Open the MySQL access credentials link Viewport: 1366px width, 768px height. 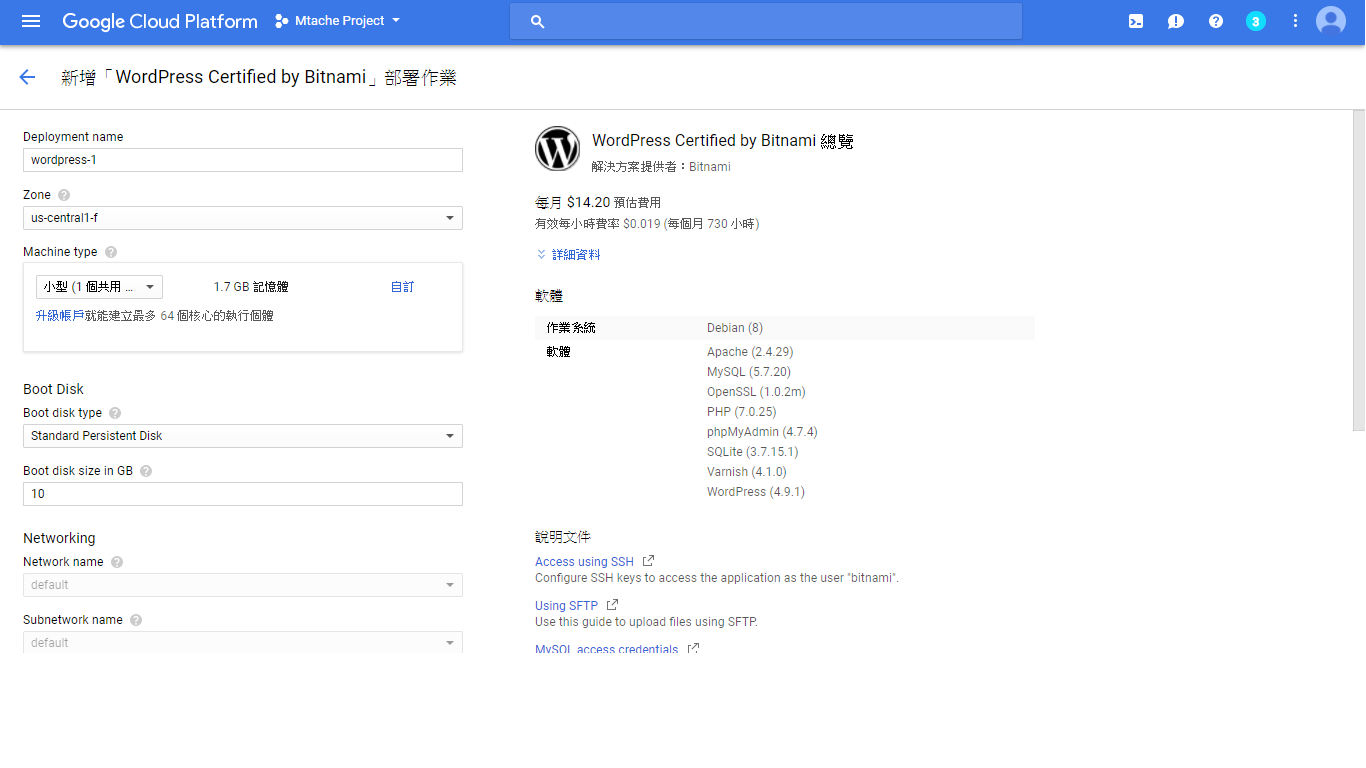(606, 649)
